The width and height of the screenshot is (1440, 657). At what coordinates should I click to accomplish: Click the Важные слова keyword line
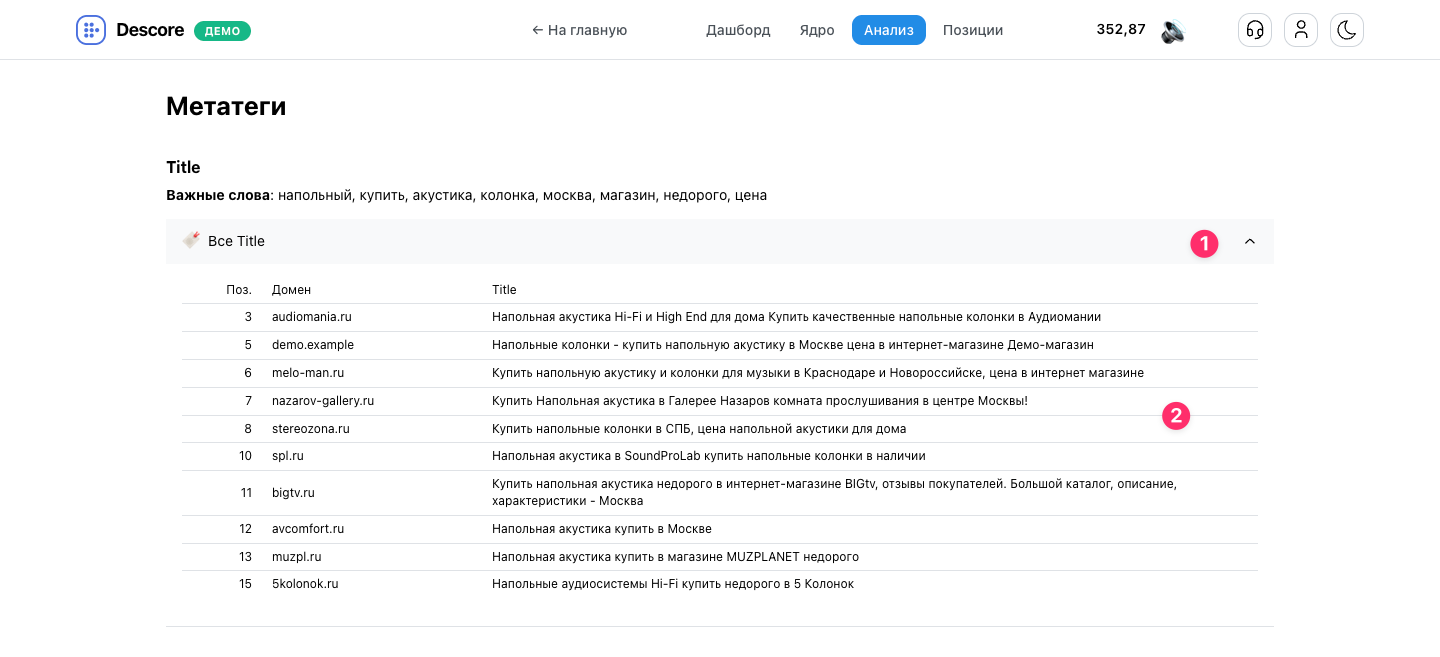pyautogui.click(x=467, y=196)
